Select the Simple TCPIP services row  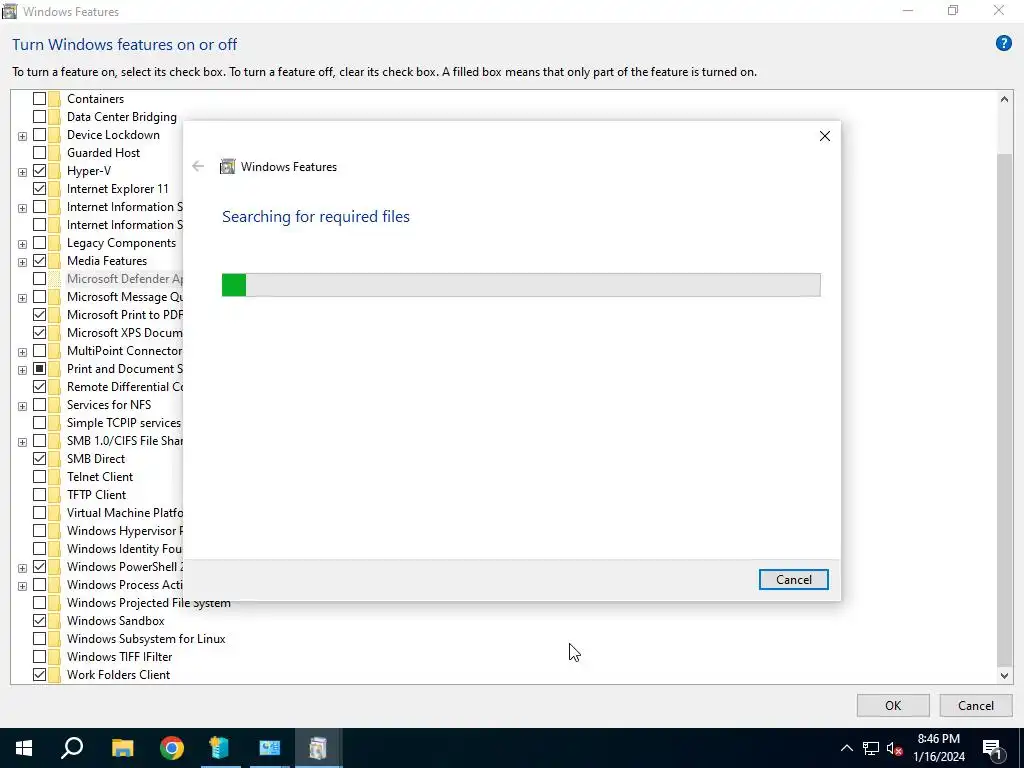tap(123, 423)
